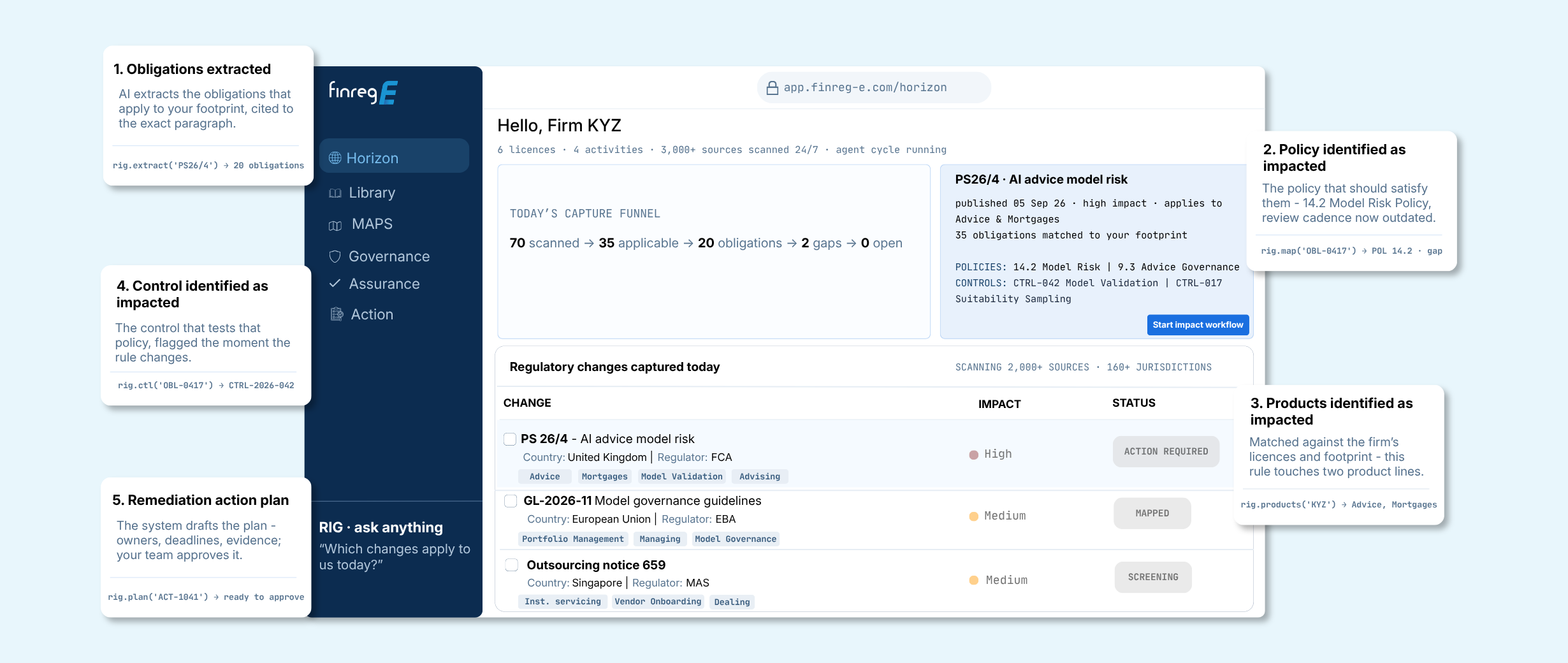
Task: Click the Horizon globe icon in sidebar
Action: coord(335,158)
